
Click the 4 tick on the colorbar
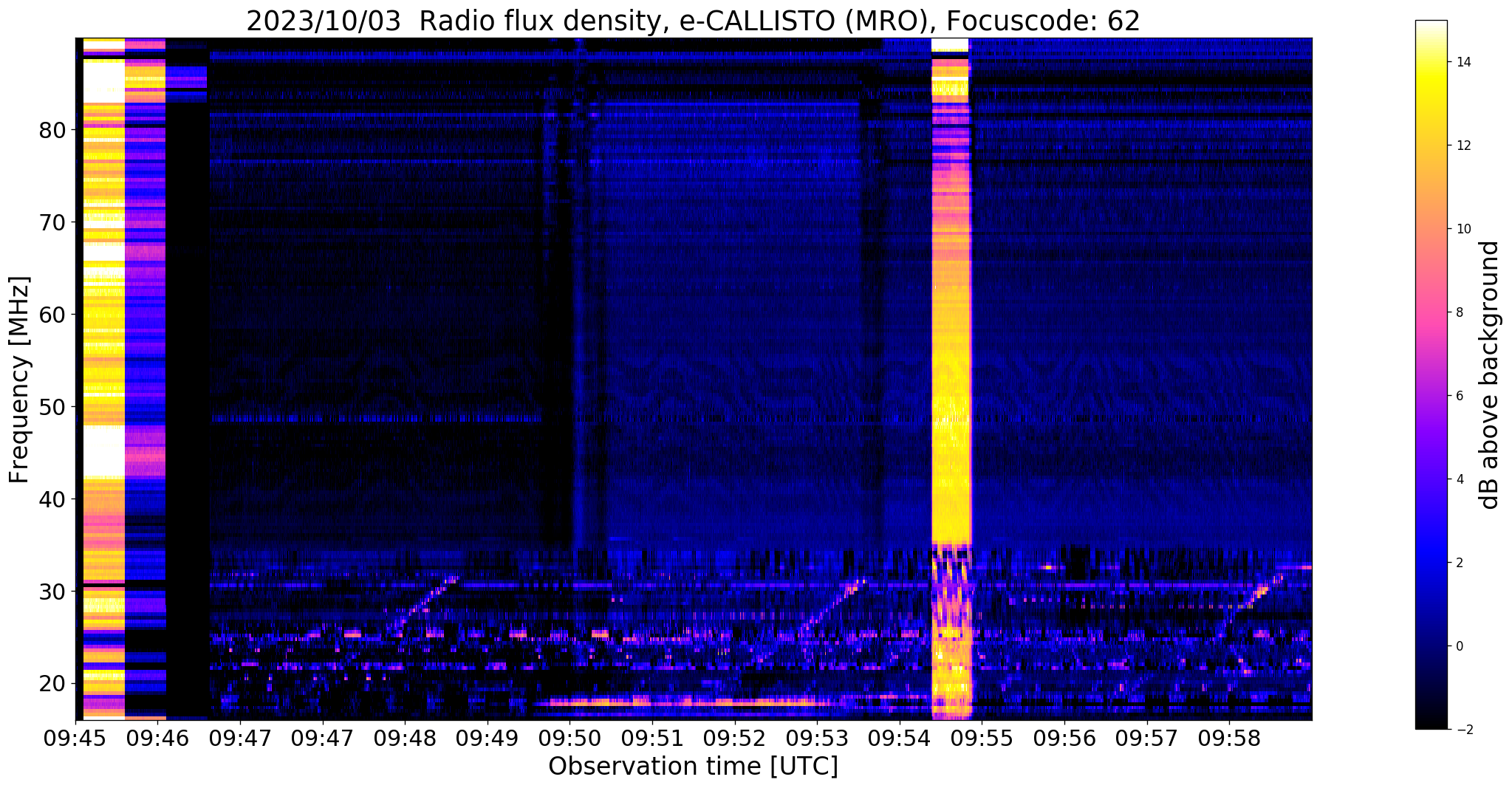[x=1460, y=479]
